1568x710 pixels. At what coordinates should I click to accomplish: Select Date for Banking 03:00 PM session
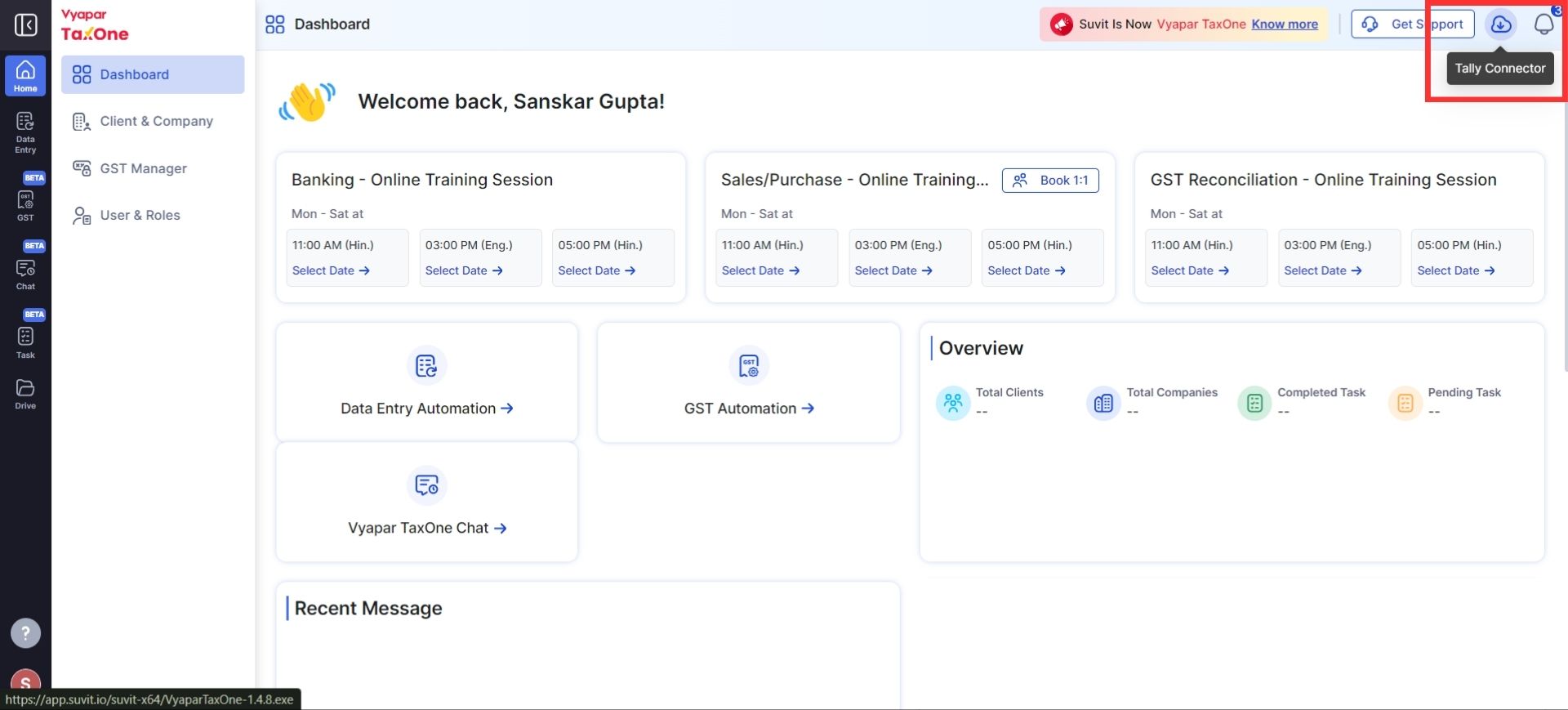click(x=464, y=270)
